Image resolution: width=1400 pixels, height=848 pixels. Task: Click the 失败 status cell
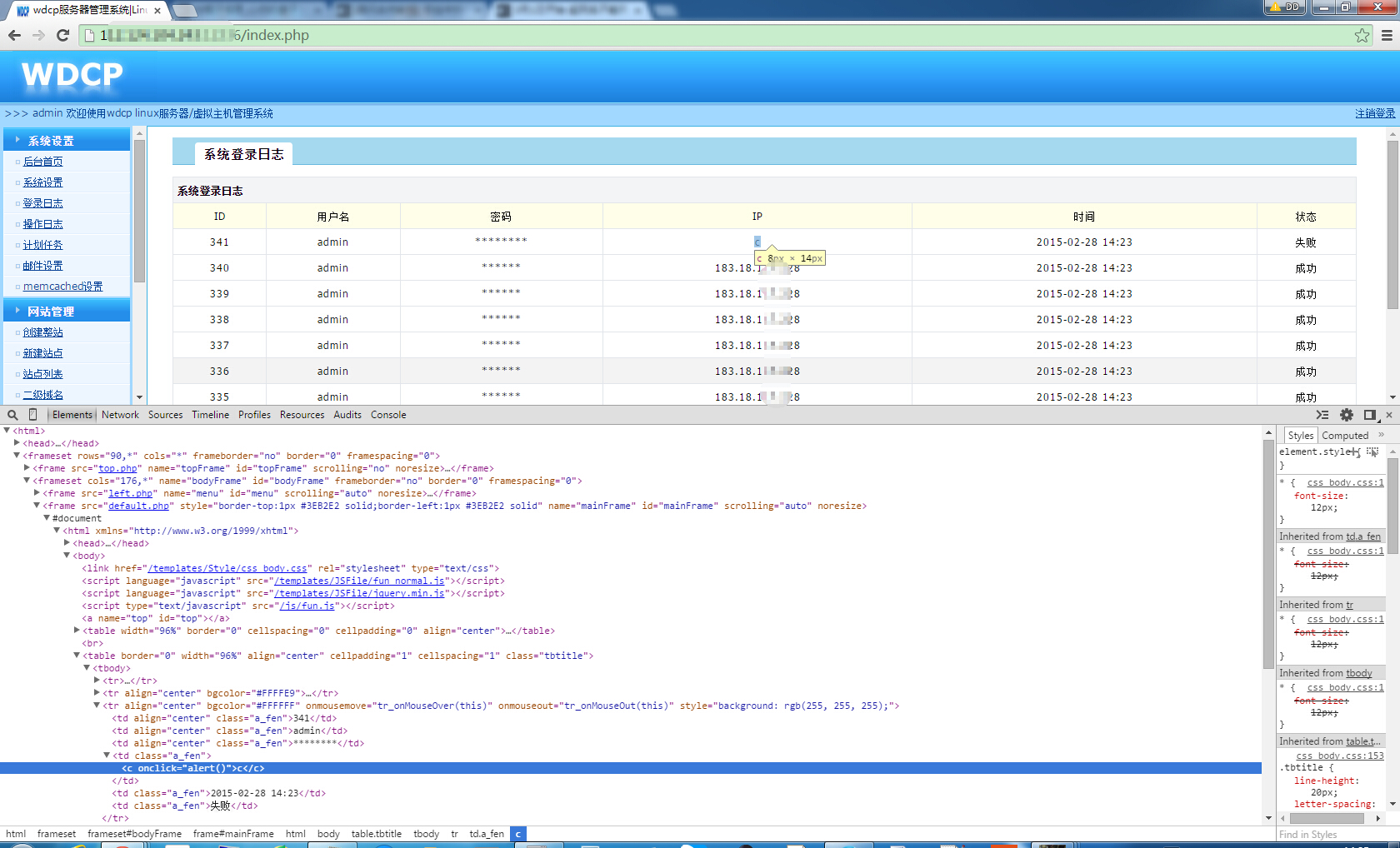(x=1306, y=242)
